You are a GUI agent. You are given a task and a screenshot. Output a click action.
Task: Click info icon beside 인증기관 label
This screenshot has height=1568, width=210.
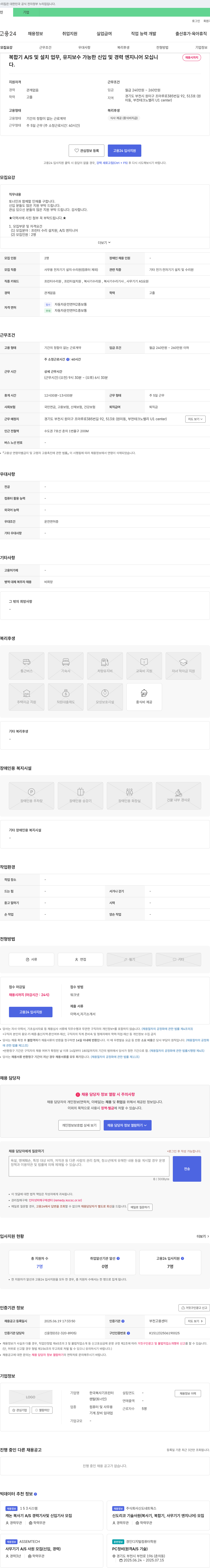click(x=123, y=1321)
